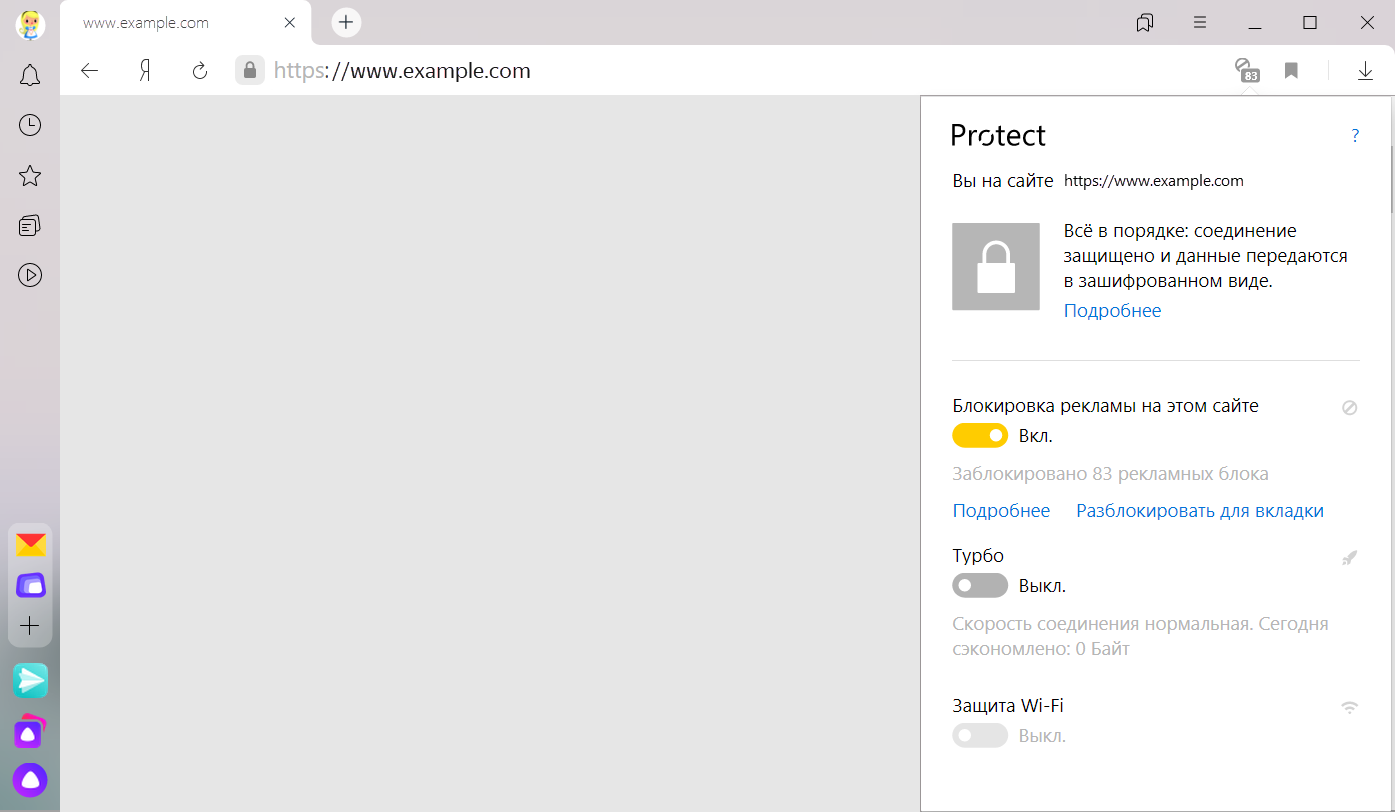Click the Protect logo heading
The image size is (1395, 812).
pyautogui.click(x=998, y=135)
